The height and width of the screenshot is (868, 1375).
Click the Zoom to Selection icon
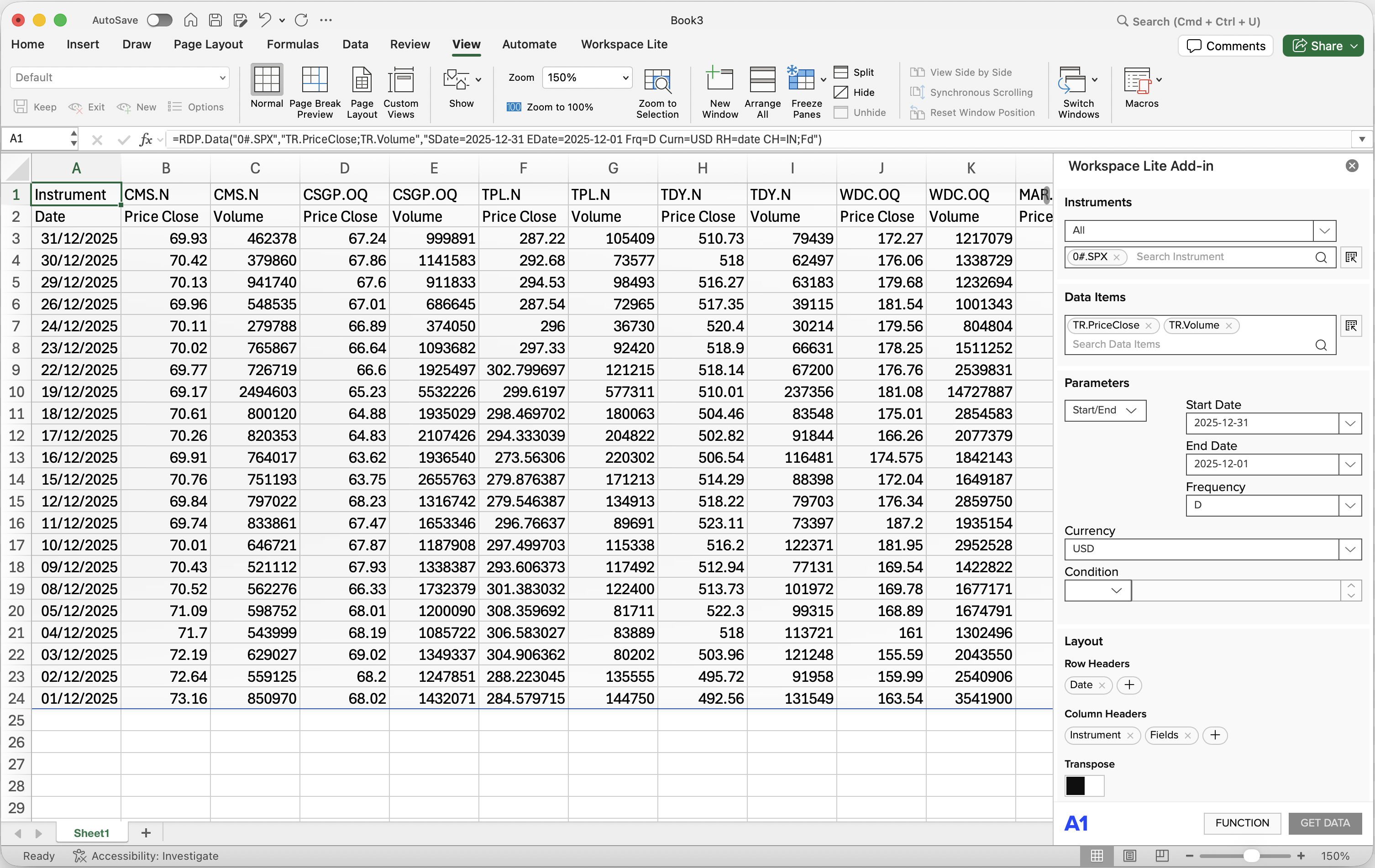657,80
